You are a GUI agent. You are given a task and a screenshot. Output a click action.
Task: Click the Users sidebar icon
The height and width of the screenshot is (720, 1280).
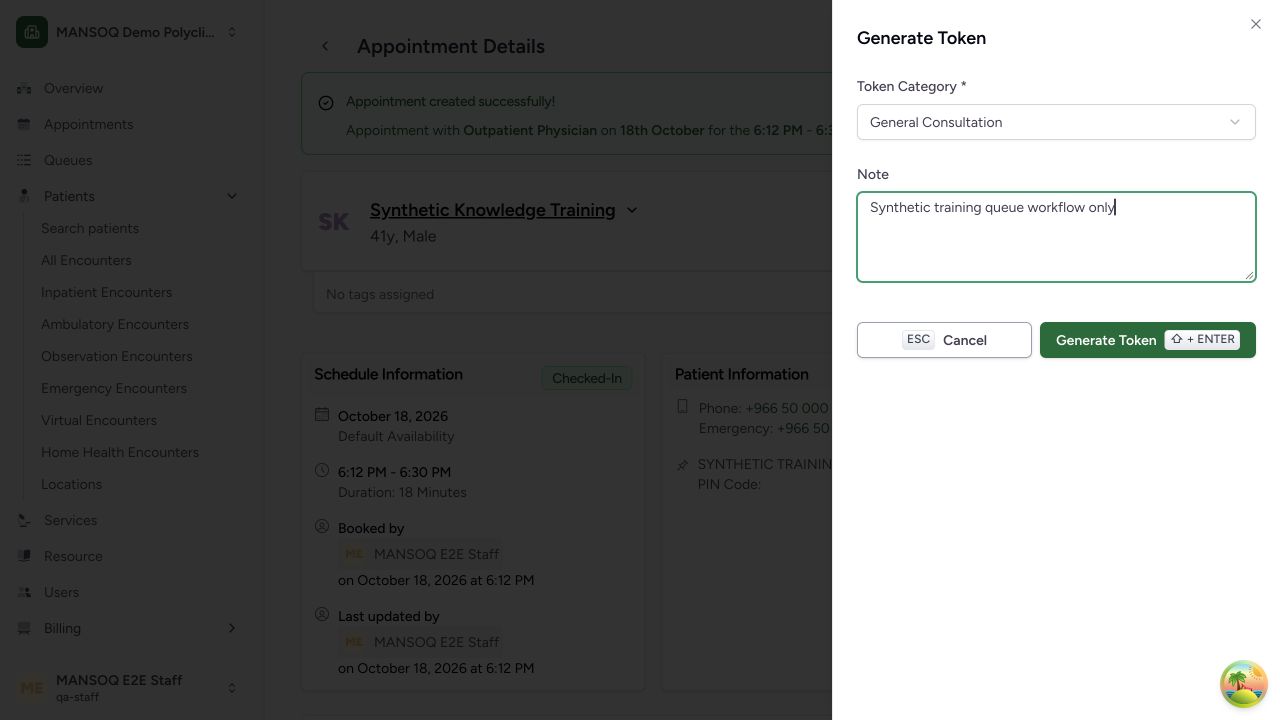point(24,592)
